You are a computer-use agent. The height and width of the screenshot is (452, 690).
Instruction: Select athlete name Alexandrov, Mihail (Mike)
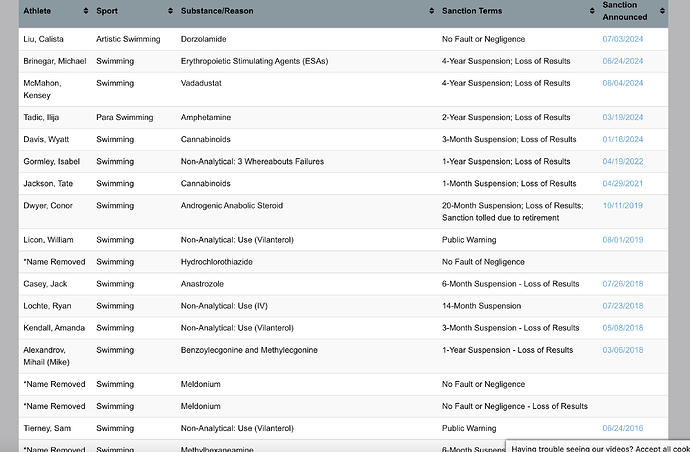[x=46, y=356]
